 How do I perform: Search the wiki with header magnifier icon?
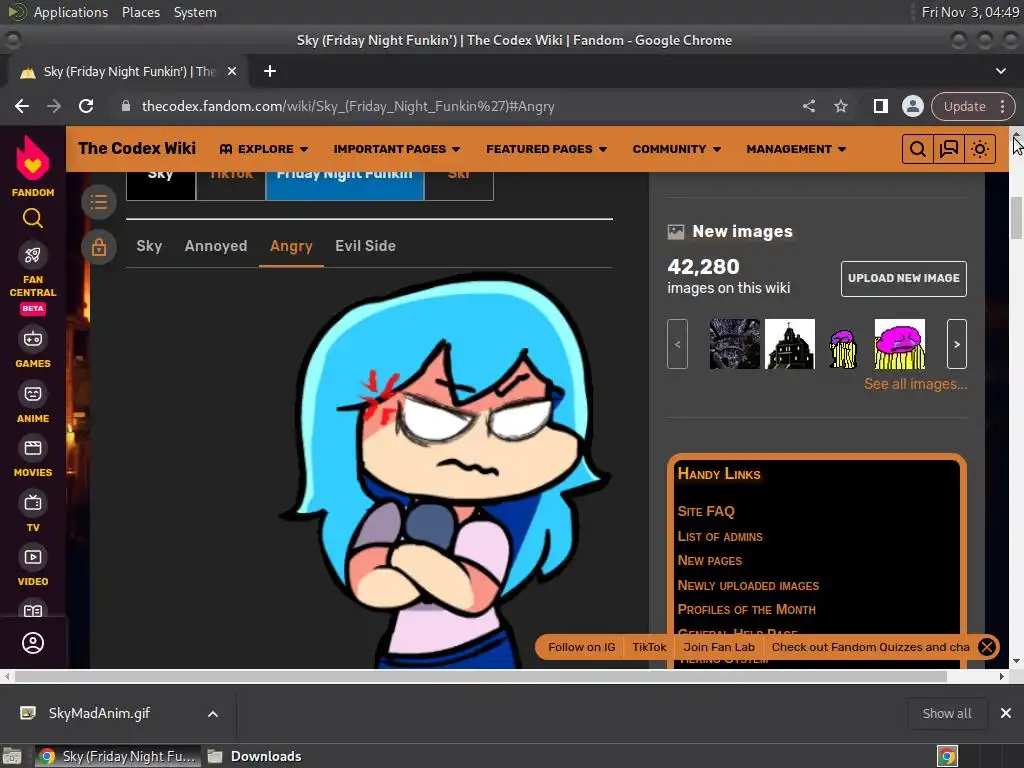coord(918,149)
